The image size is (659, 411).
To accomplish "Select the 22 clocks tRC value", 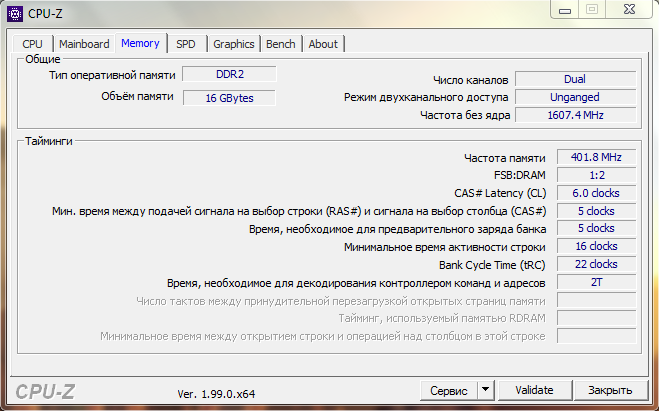I will click(x=596, y=264).
